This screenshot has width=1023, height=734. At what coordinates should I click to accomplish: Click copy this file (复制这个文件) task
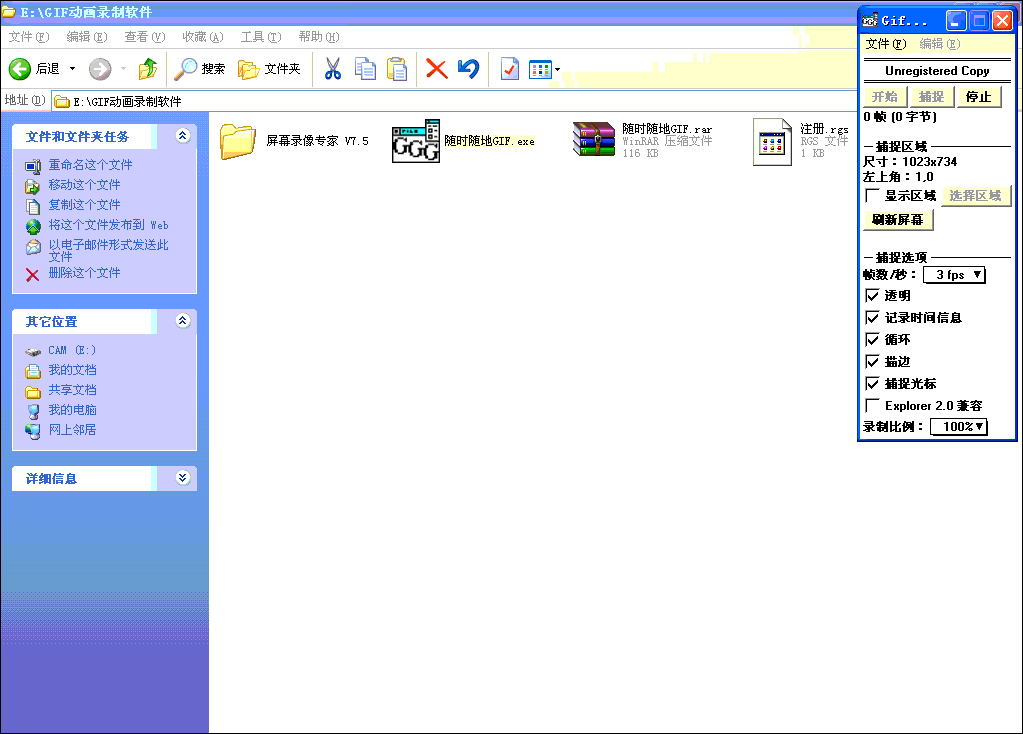[84, 205]
